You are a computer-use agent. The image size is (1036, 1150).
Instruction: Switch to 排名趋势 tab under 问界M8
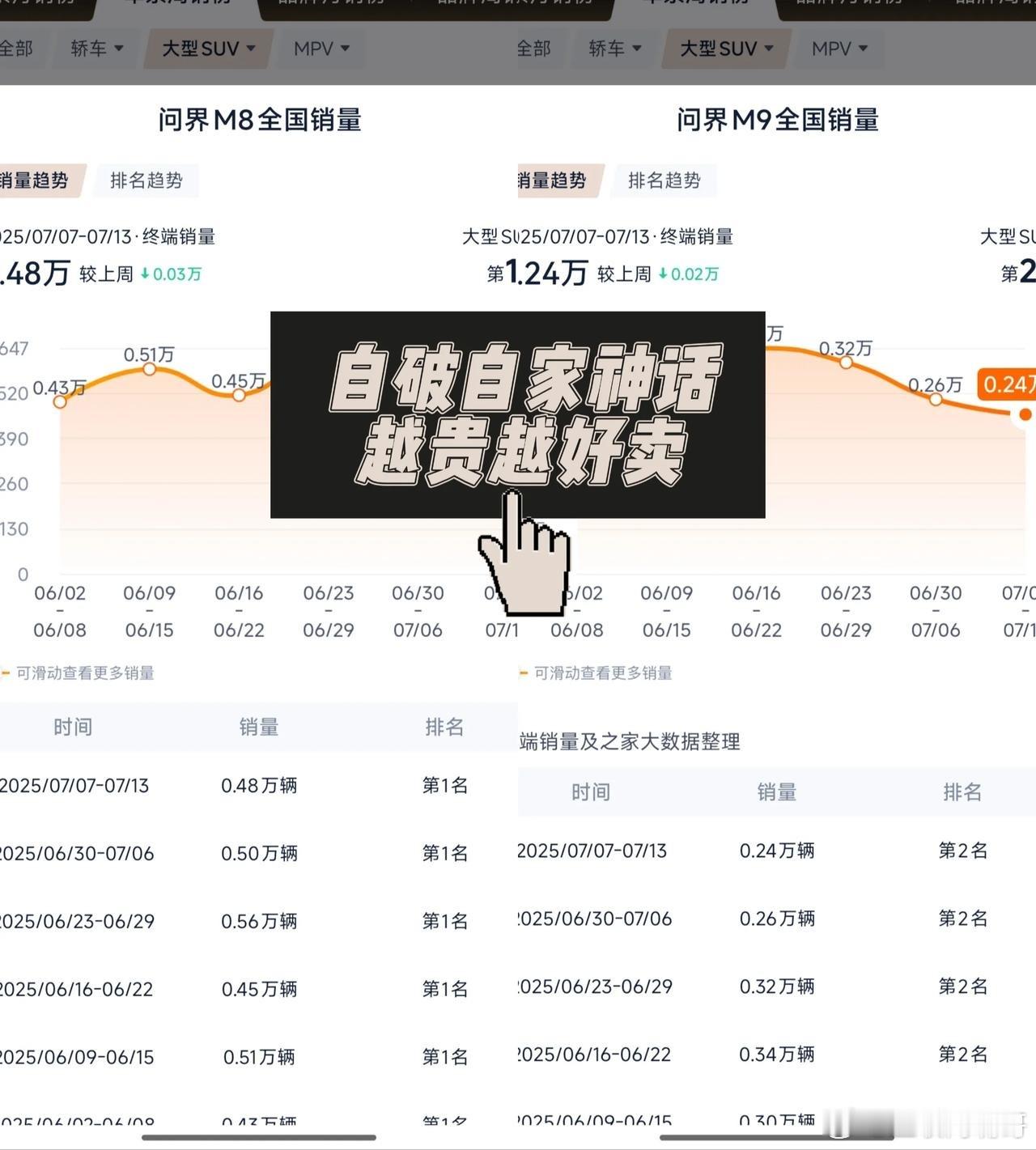tap(146, 180)
